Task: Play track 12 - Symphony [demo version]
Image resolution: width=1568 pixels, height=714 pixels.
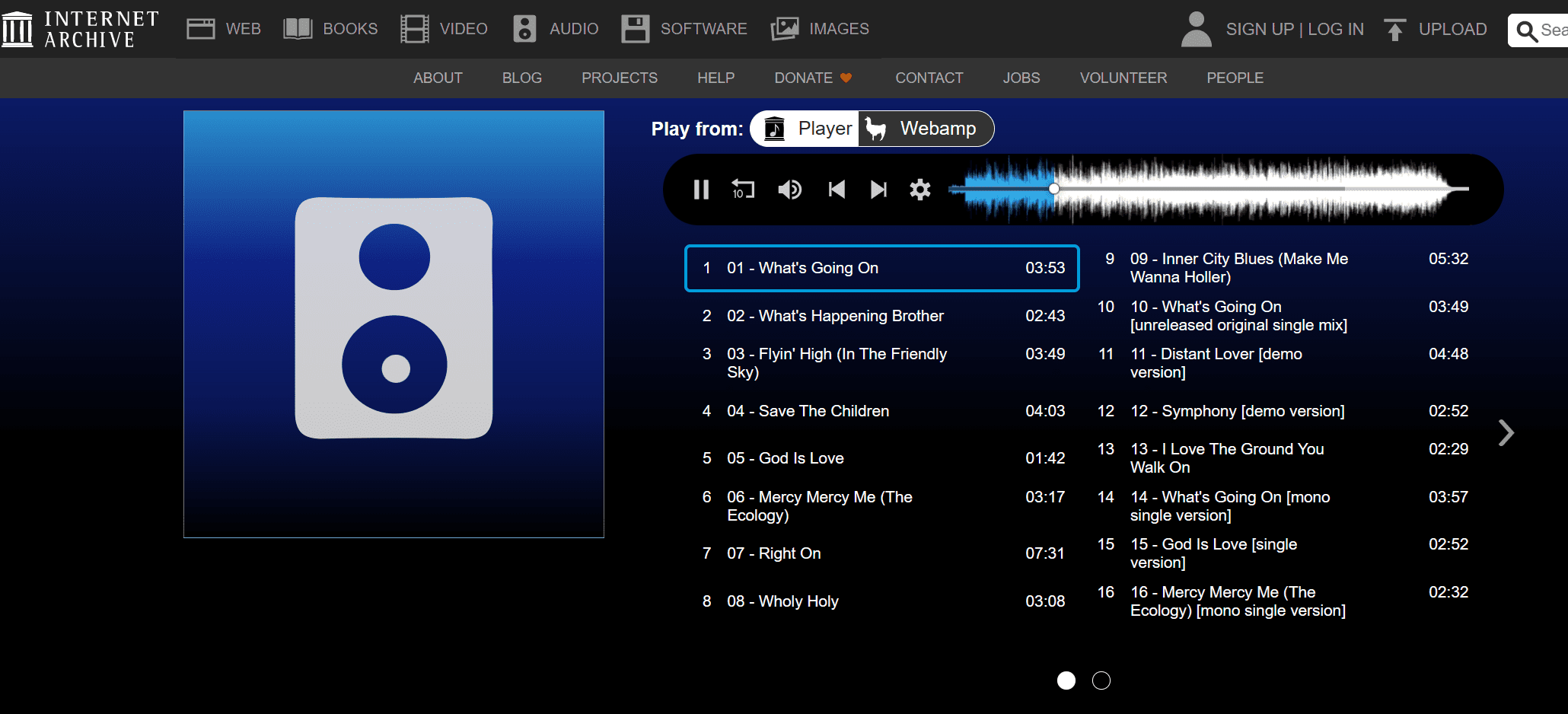Action: click(1283, 411)
